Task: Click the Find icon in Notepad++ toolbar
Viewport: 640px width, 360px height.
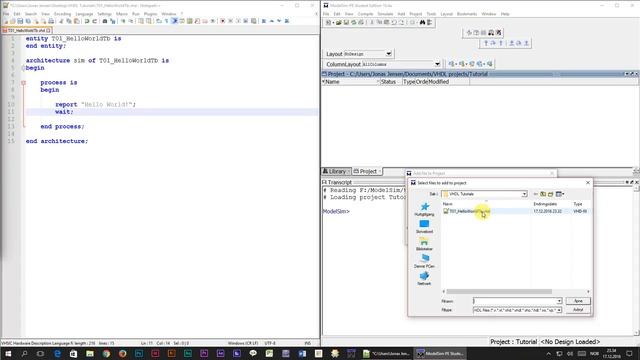Action: [104, 21]
